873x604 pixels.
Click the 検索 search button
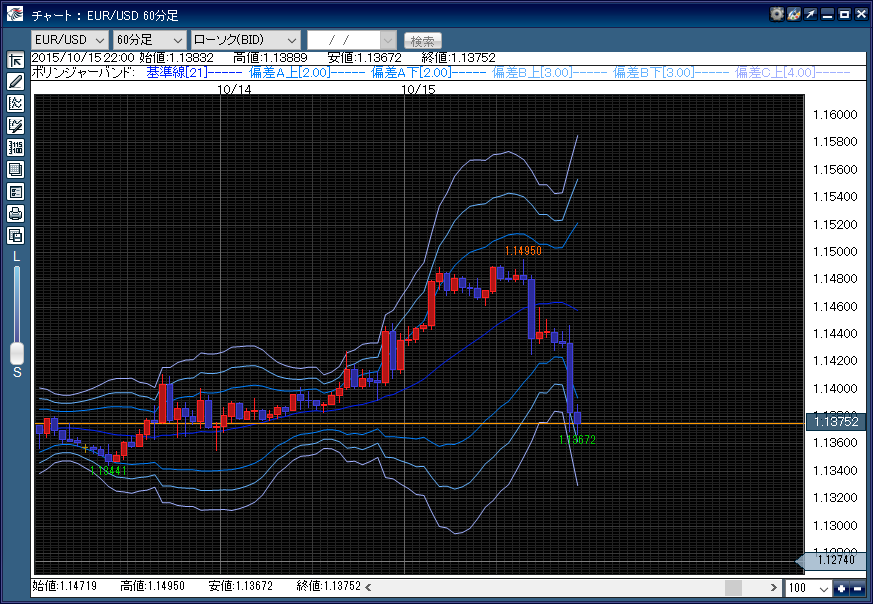tap(423, 41)
